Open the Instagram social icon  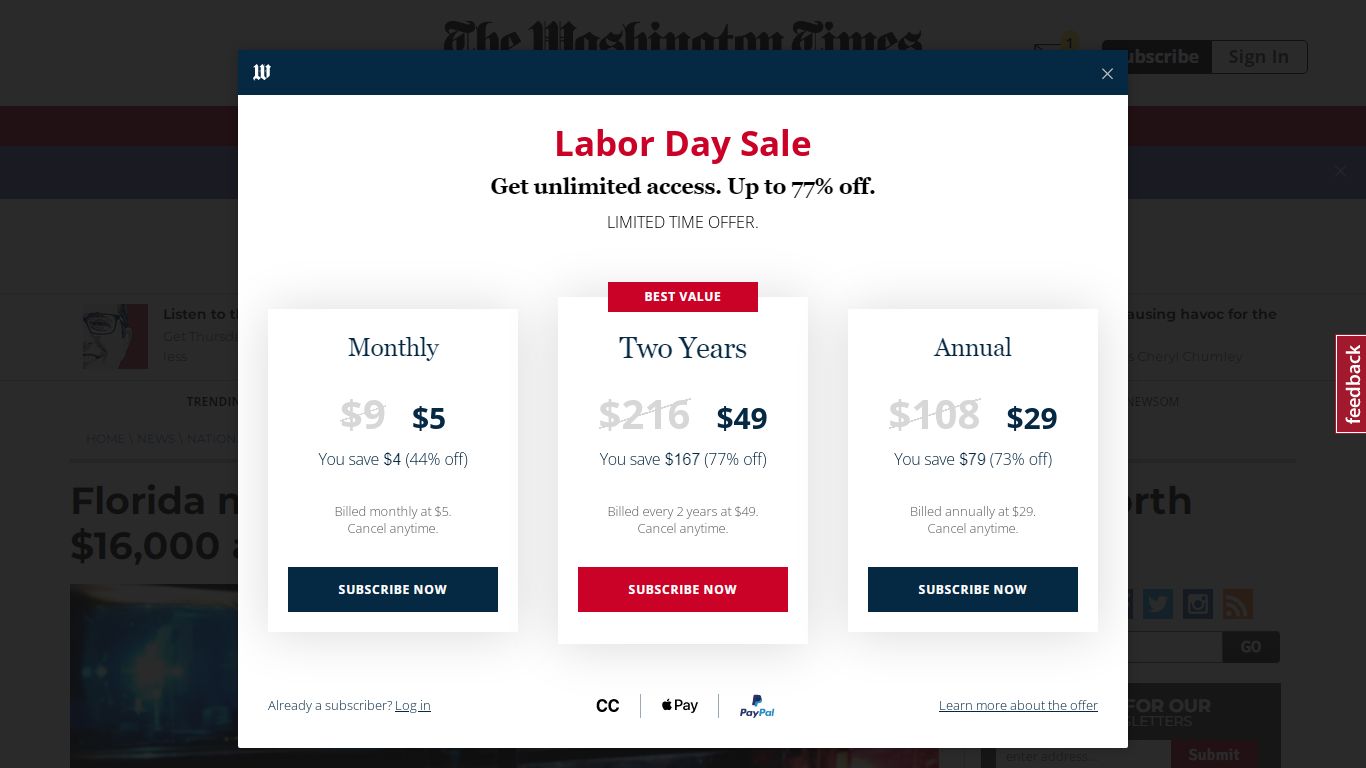point(1197,604)
